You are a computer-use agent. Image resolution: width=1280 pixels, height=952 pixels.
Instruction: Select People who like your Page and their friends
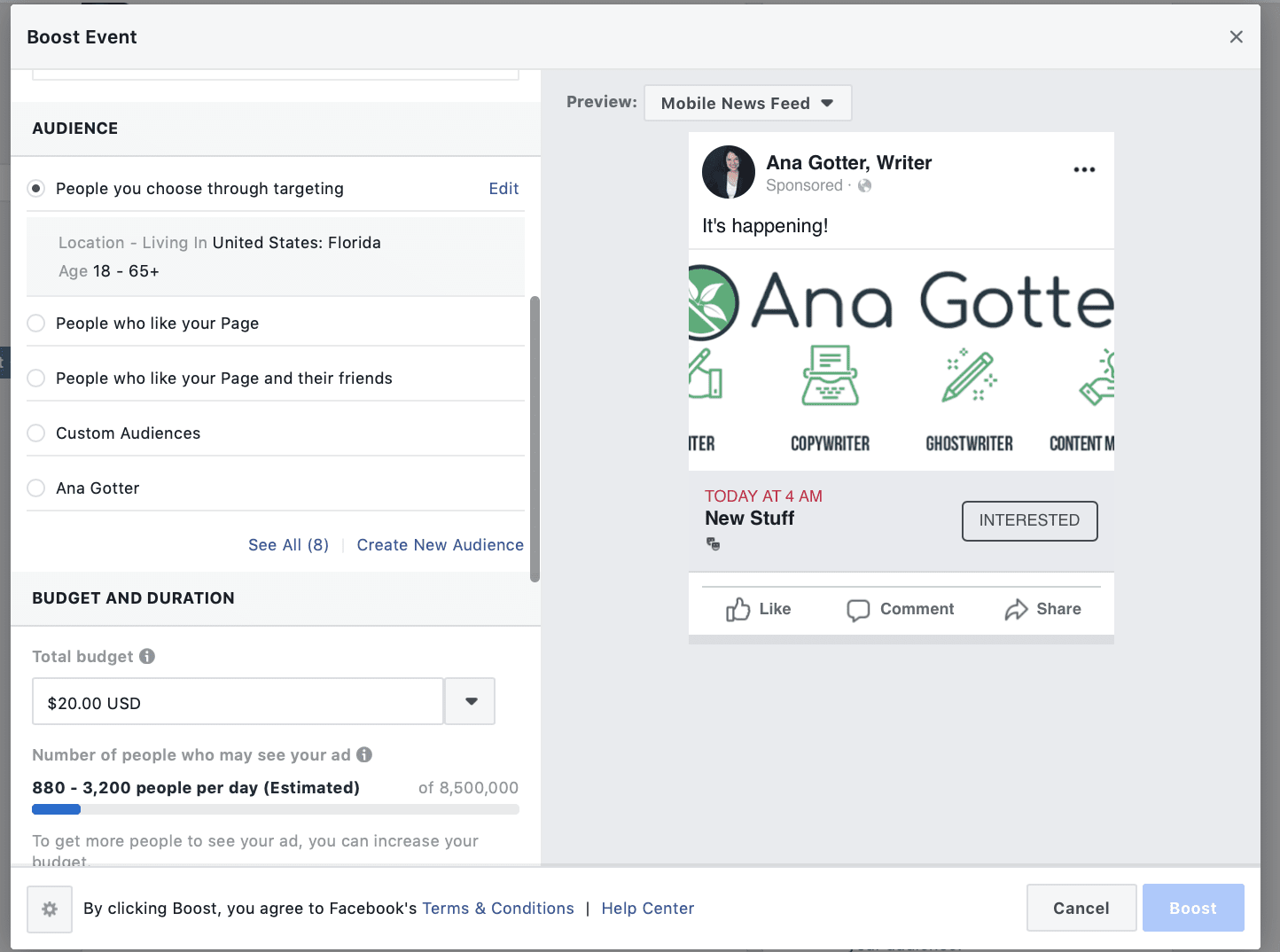pyautogui.click(x=36, y=378)
